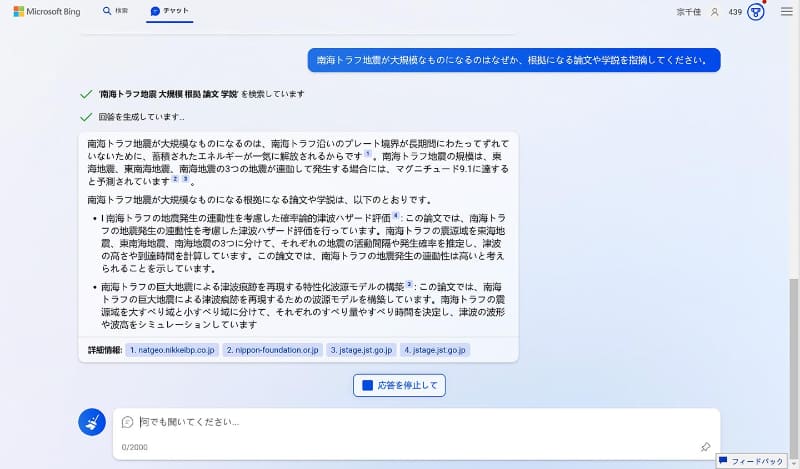Open the user account icon
The image size is (800, 469).
click(x=715, y=12)
